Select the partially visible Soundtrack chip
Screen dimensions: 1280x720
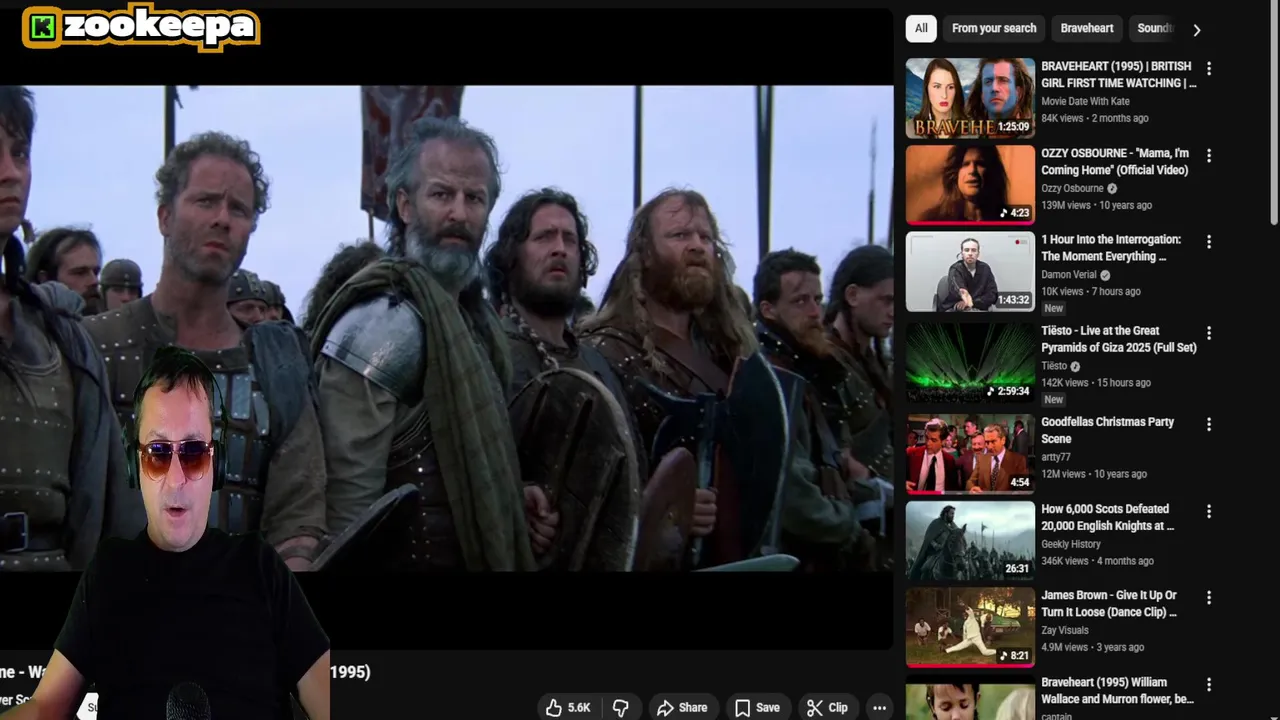point(1154,28)
